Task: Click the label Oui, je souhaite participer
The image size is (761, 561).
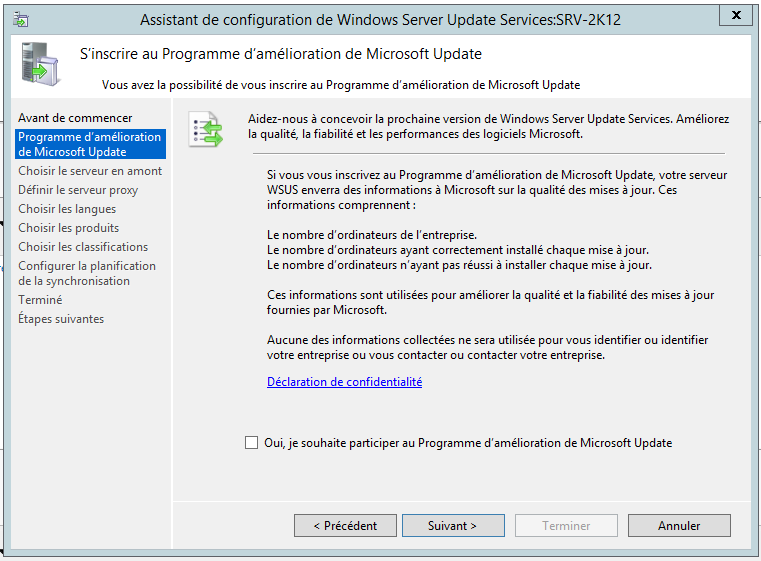Action: tap(468, 443)
